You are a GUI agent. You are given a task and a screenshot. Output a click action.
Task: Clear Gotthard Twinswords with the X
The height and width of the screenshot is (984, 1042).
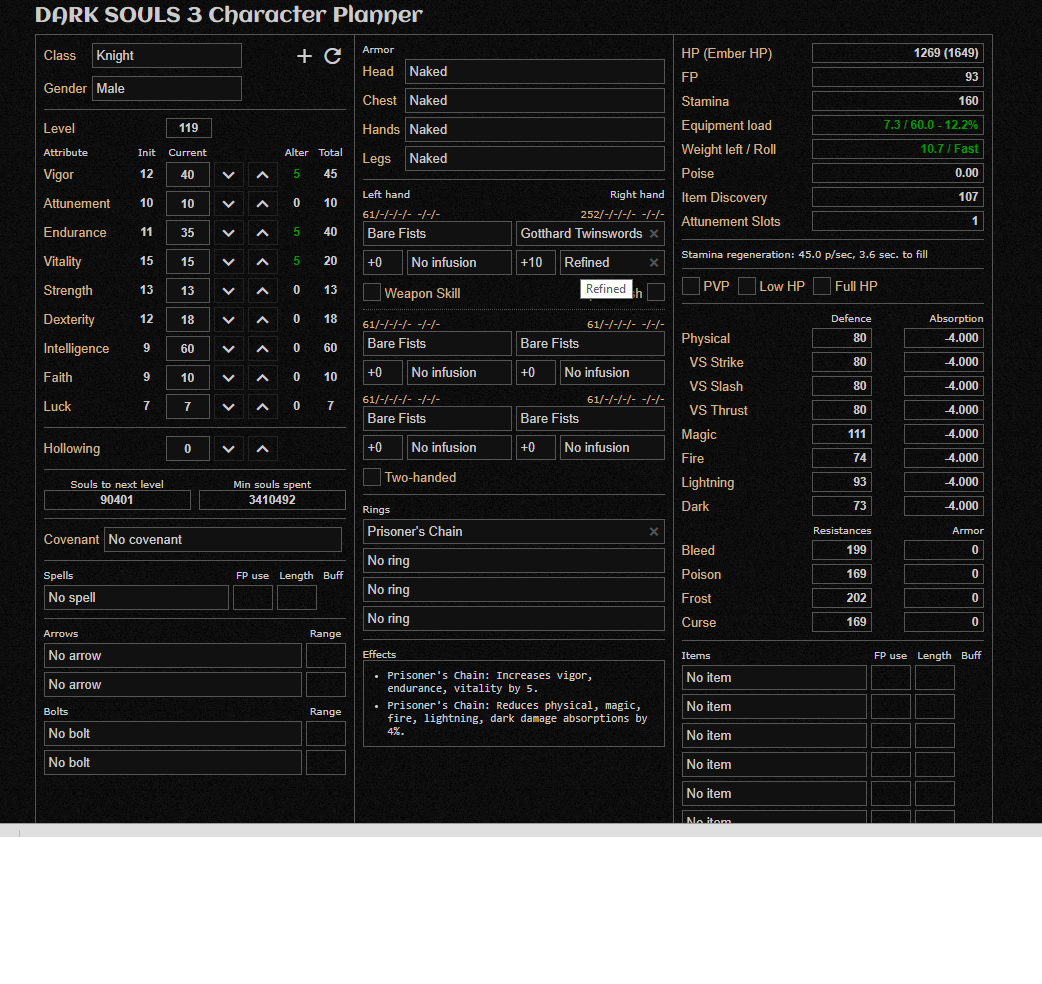click(654, 234)
